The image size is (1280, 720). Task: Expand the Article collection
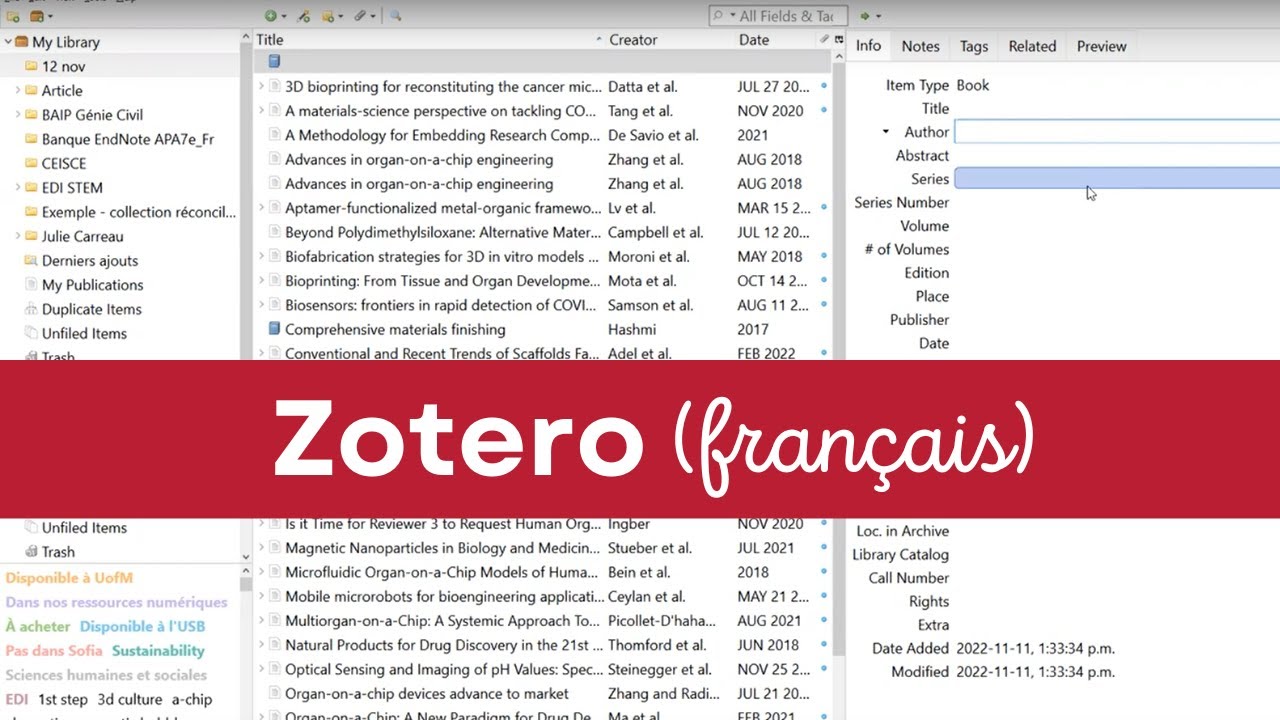click(x=18, y=90)
